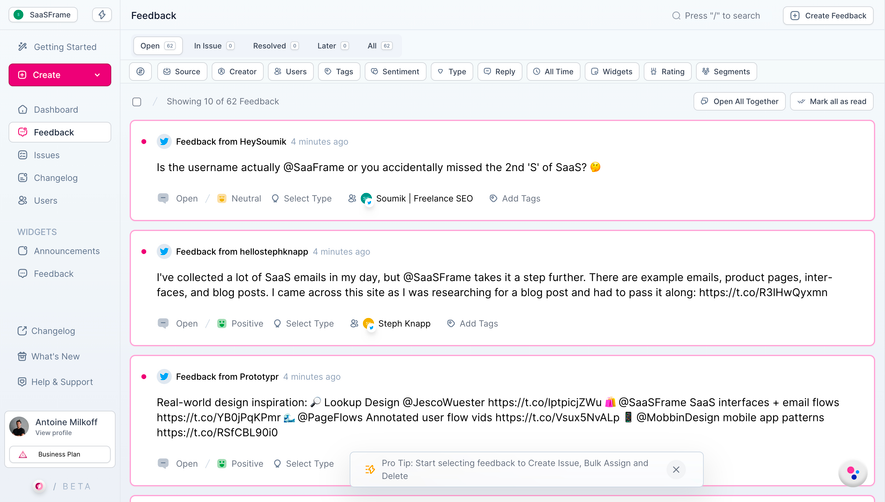Add Tags to hellostephknapp feedback
This screenshot has width=885, height=502.
click(x=472, y=324)
